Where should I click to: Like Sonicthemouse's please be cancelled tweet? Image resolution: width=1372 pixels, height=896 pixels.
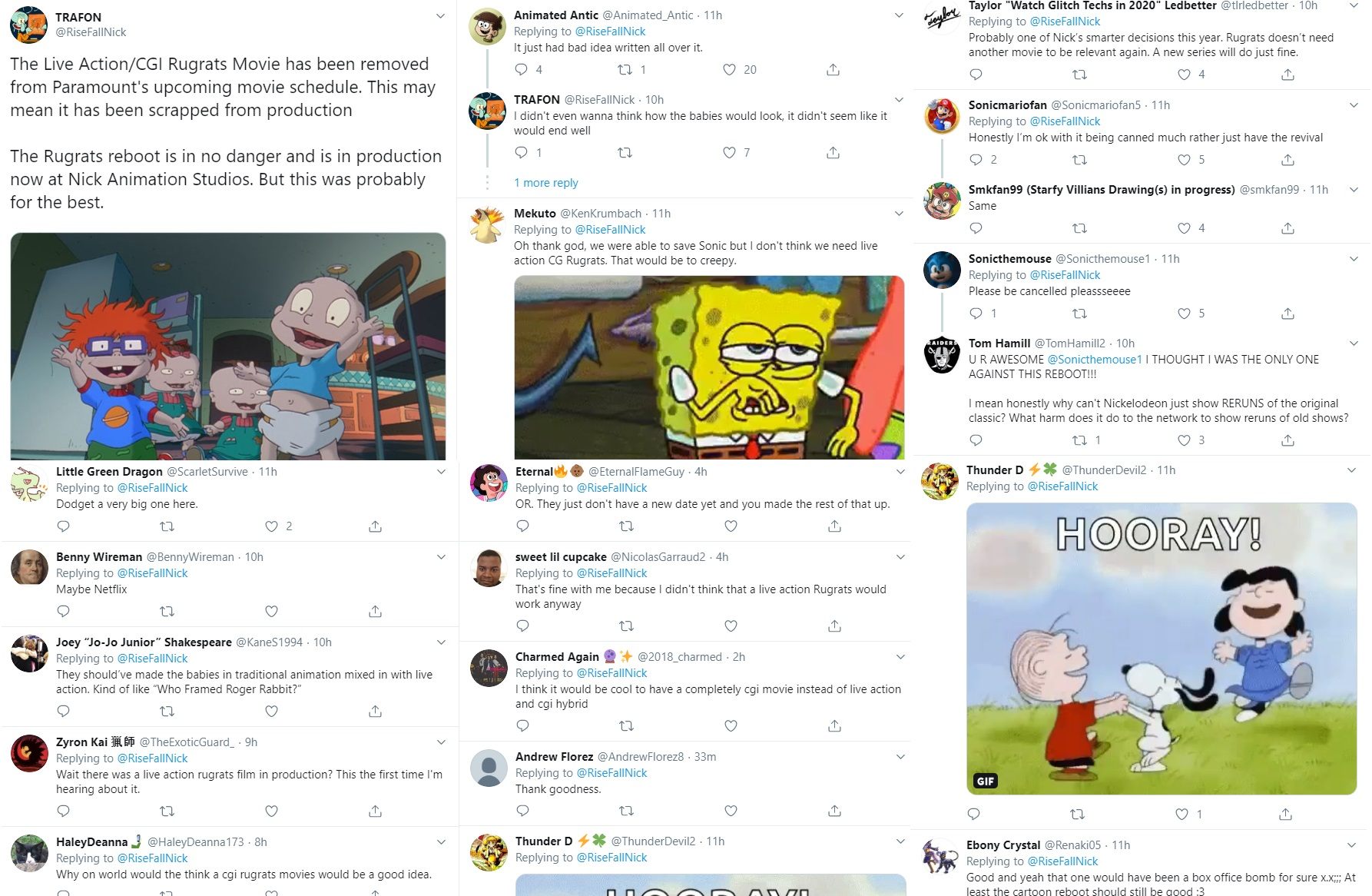click(1184, 314)
